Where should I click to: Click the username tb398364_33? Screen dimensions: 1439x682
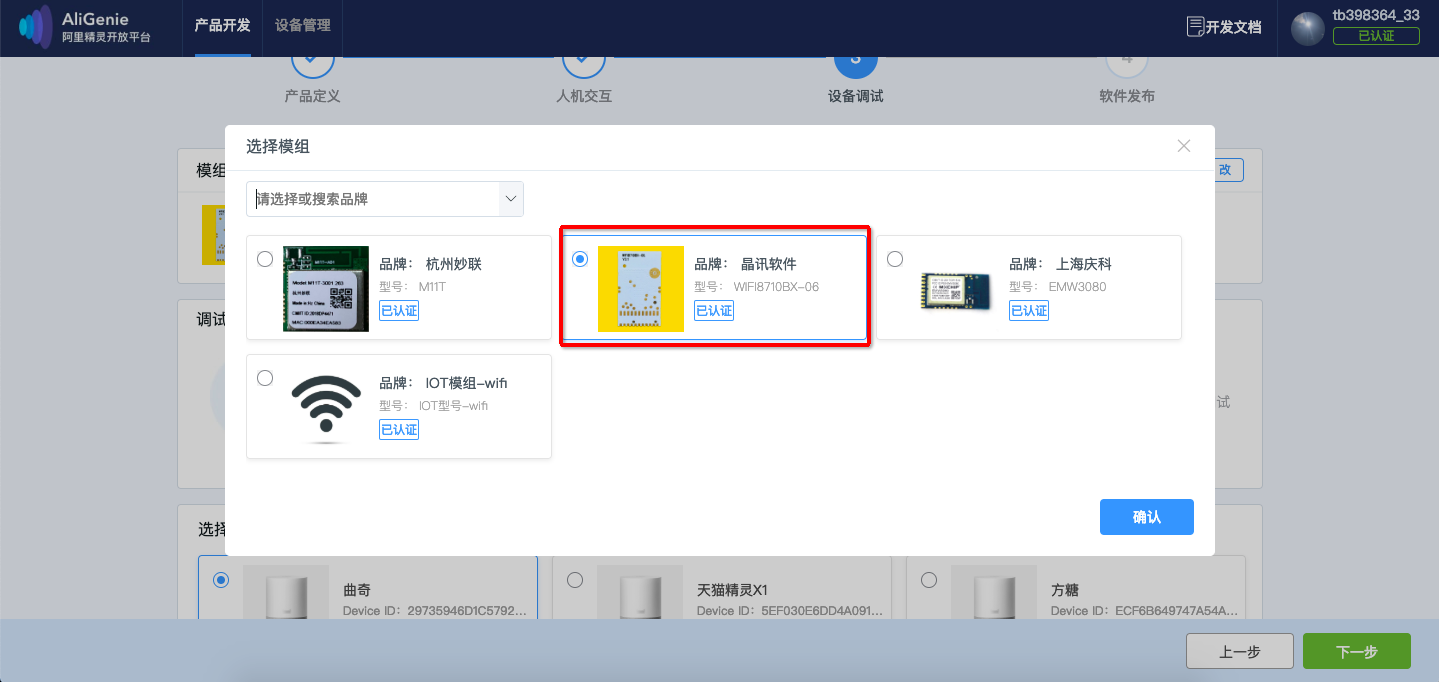1376,15
